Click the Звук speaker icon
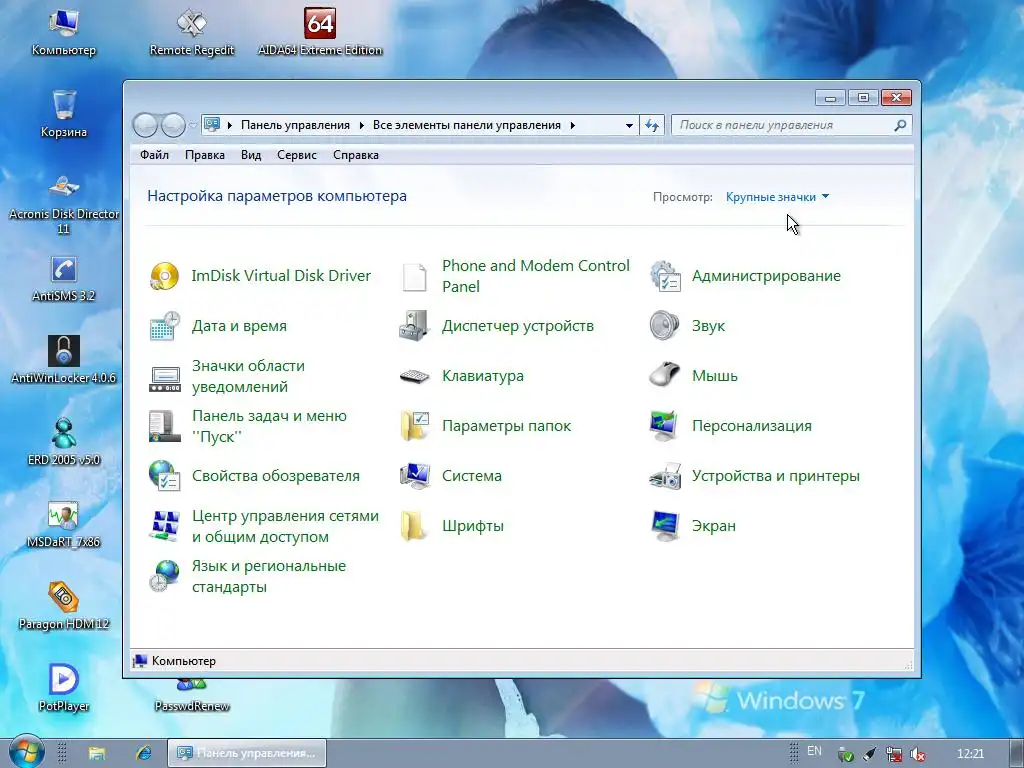1024x768 pixels. [665, 326]
